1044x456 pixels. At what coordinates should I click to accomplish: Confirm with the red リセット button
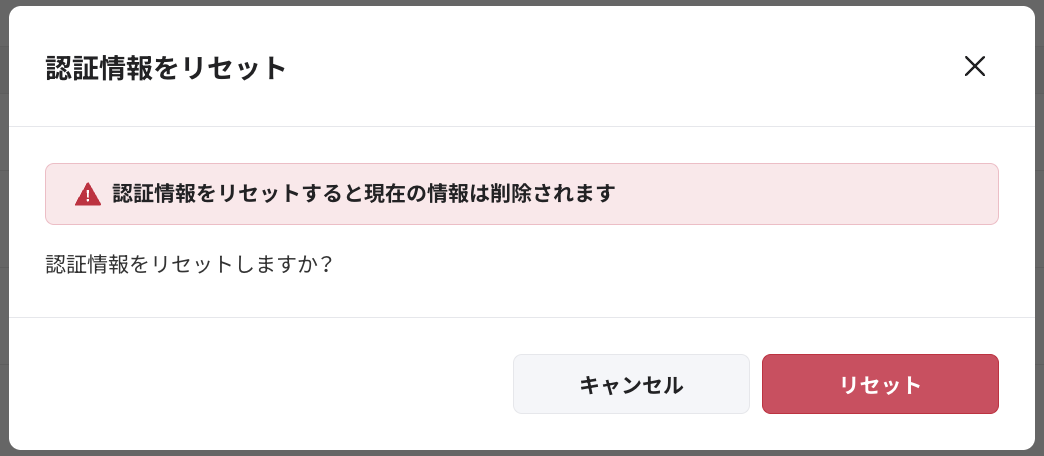pos(880,384)
